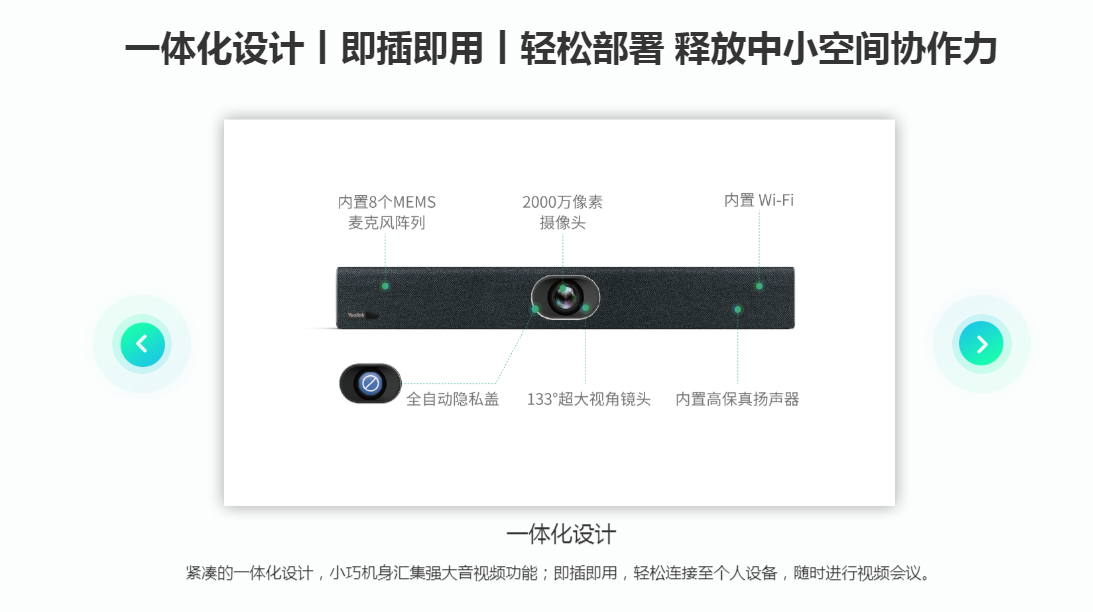
Task: Click the product description paragraph text
Action: pyautogui.click(x=558, y=573)
